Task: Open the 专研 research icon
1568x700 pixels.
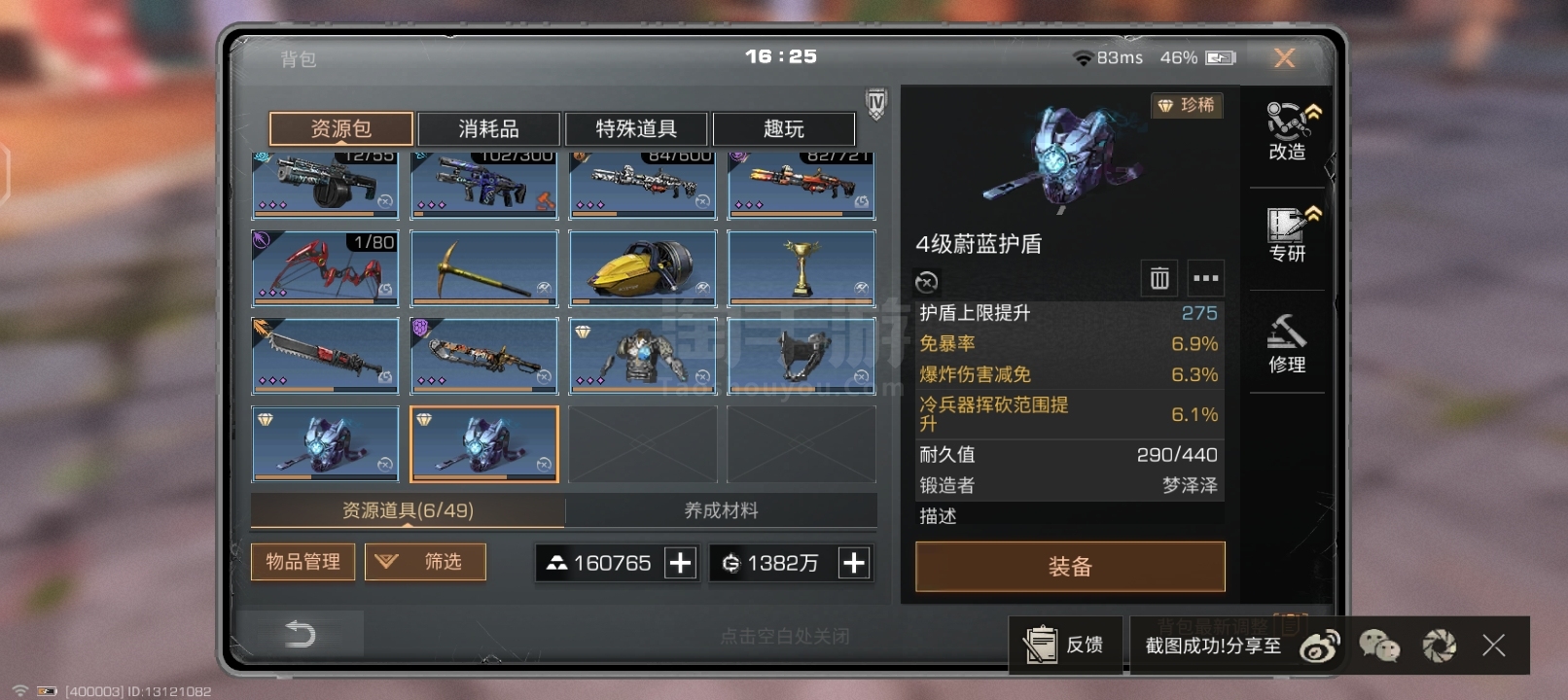Action: click(1287, 234)
